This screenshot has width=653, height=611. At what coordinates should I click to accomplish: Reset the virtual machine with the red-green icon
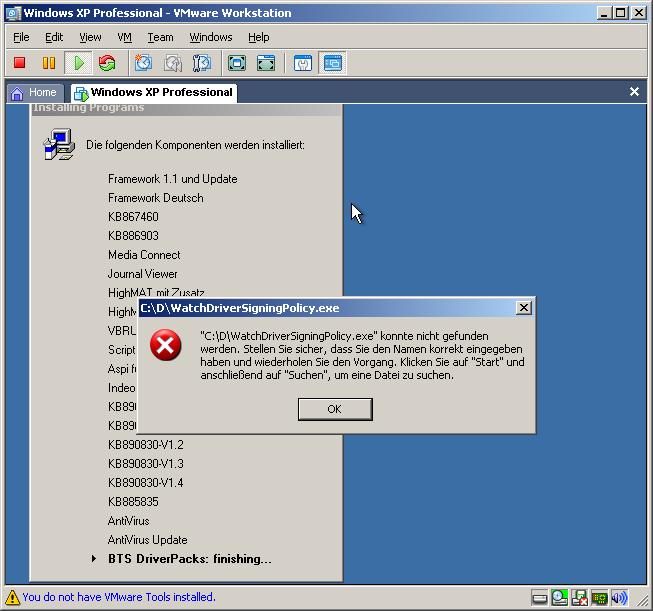[107, 63]
